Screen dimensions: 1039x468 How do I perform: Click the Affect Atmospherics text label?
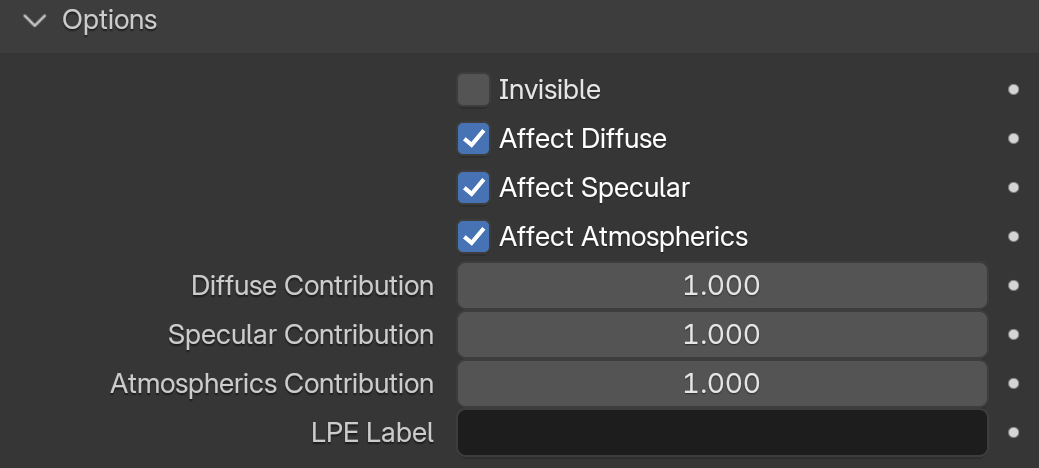624,237
